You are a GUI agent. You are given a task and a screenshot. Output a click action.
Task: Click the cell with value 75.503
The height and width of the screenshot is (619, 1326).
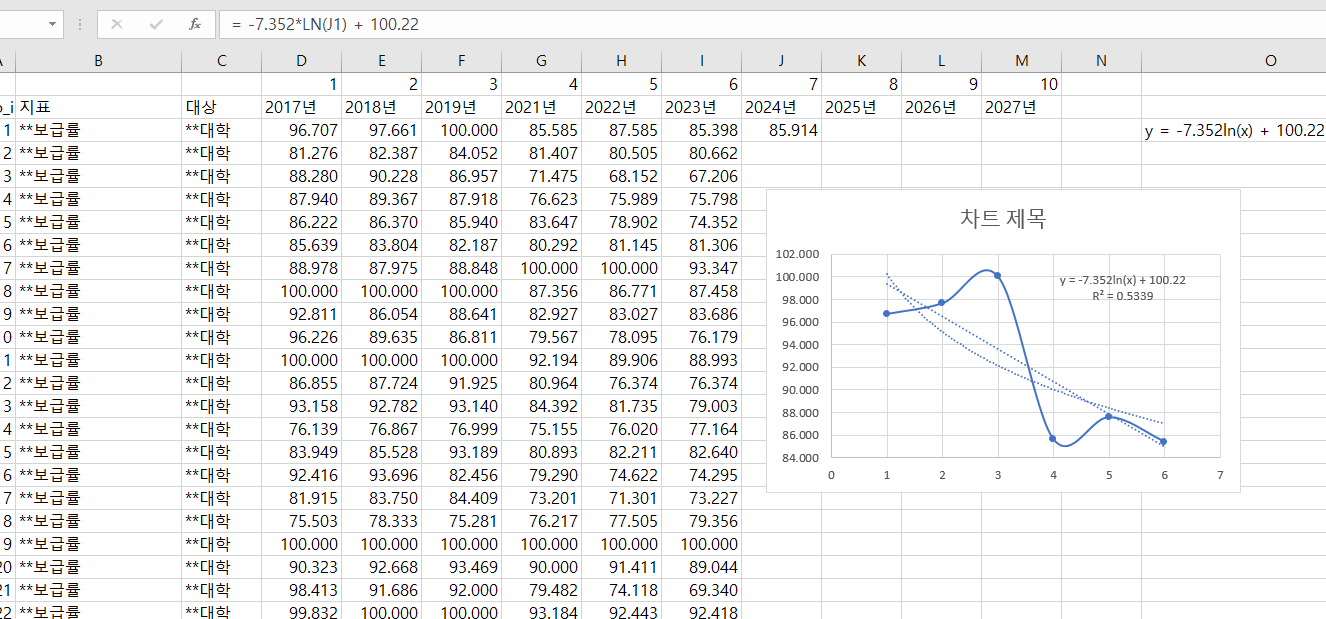point(301,521)
